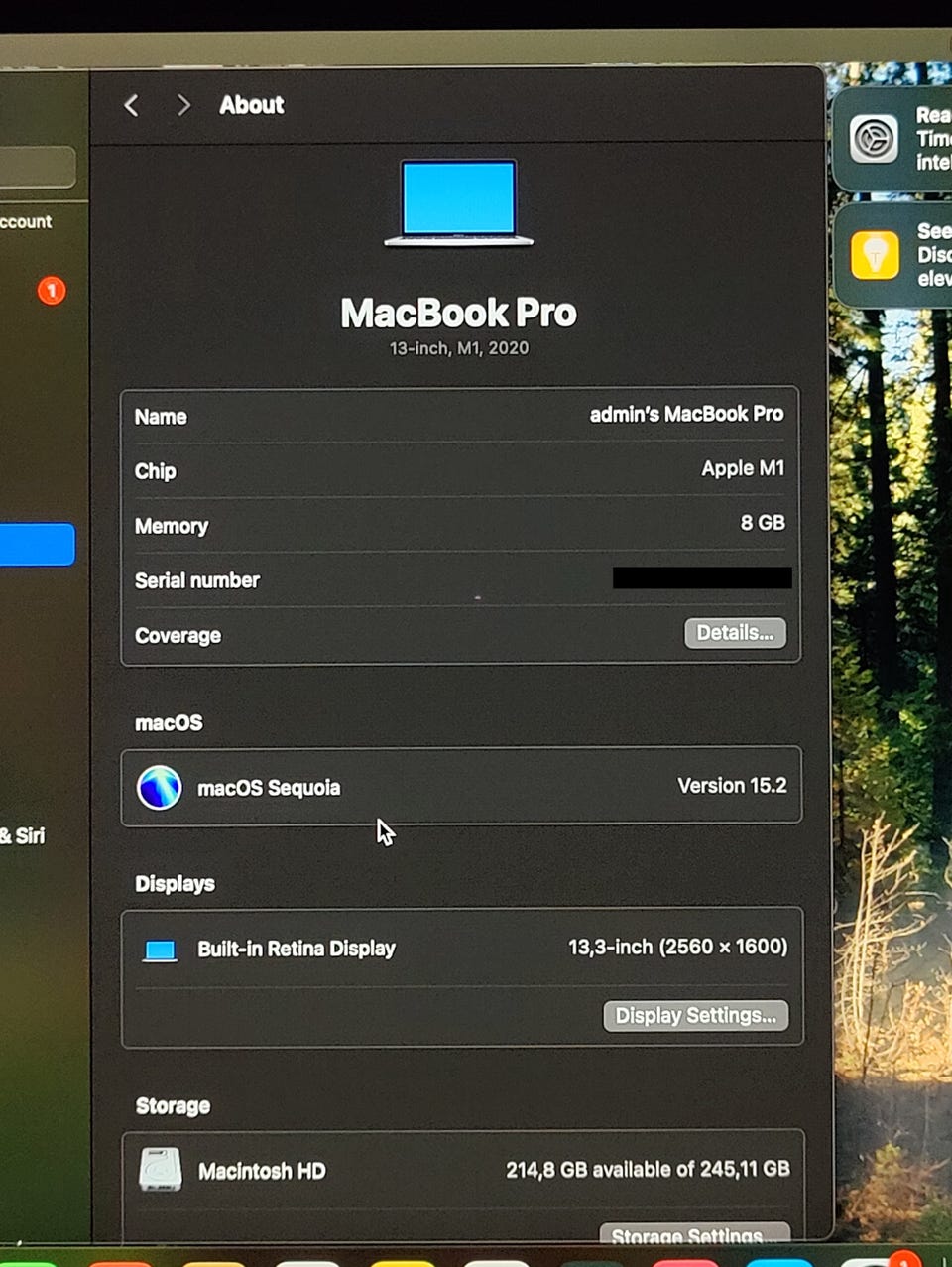Click the MacBook Pro laptop image

coord(459,202)
